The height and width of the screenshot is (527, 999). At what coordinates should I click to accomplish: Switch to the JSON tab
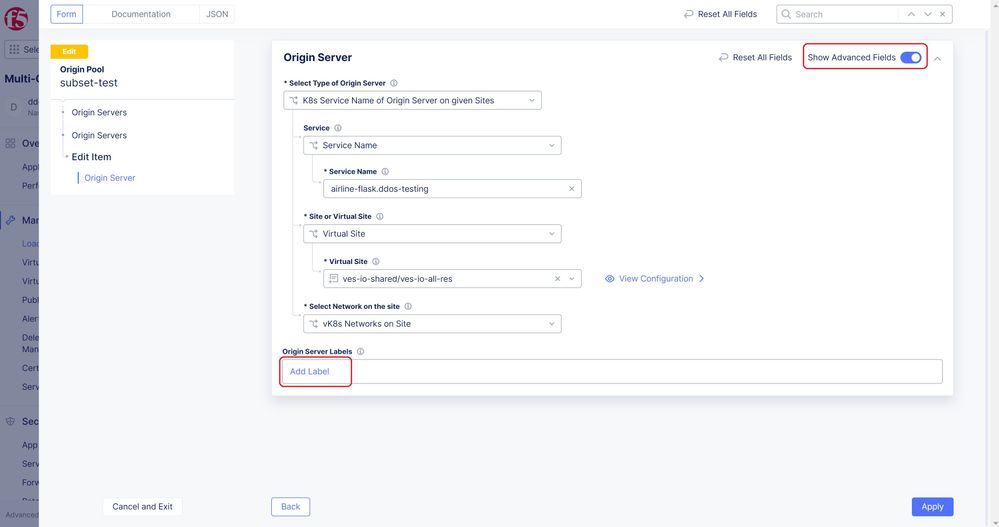[216, 14]
